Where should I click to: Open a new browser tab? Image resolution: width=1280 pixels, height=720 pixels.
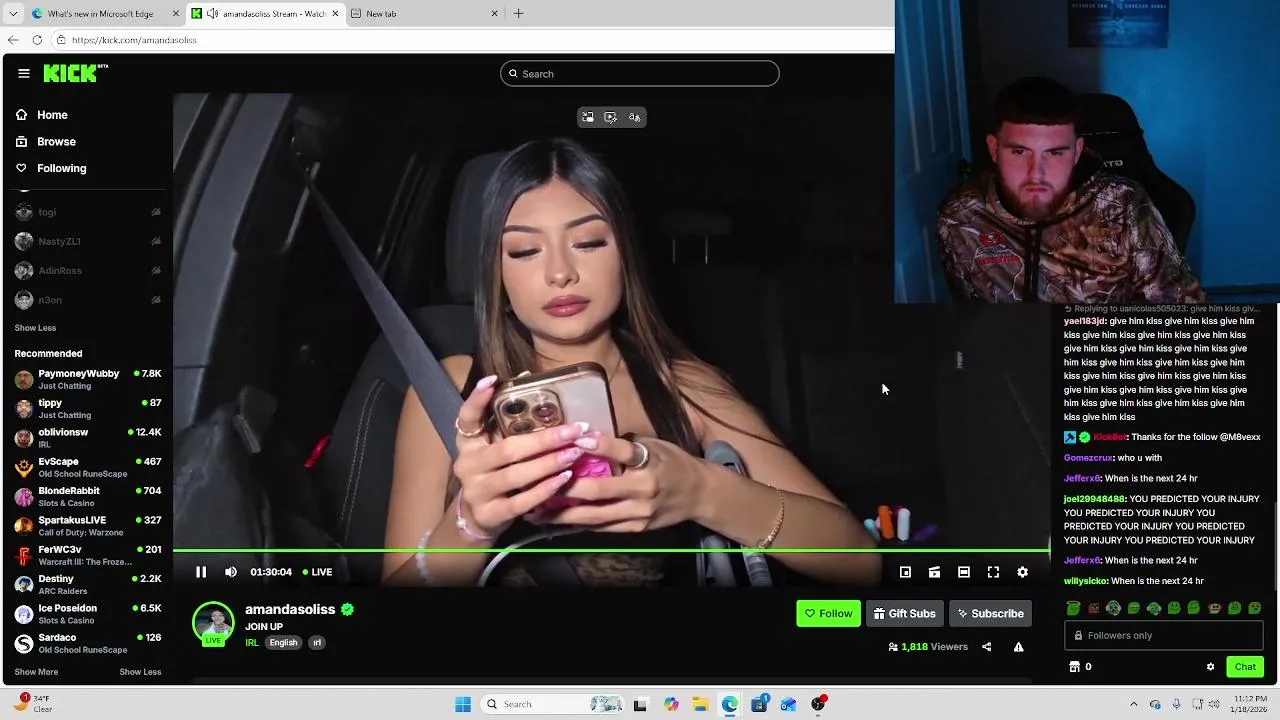tap(518, 14)
